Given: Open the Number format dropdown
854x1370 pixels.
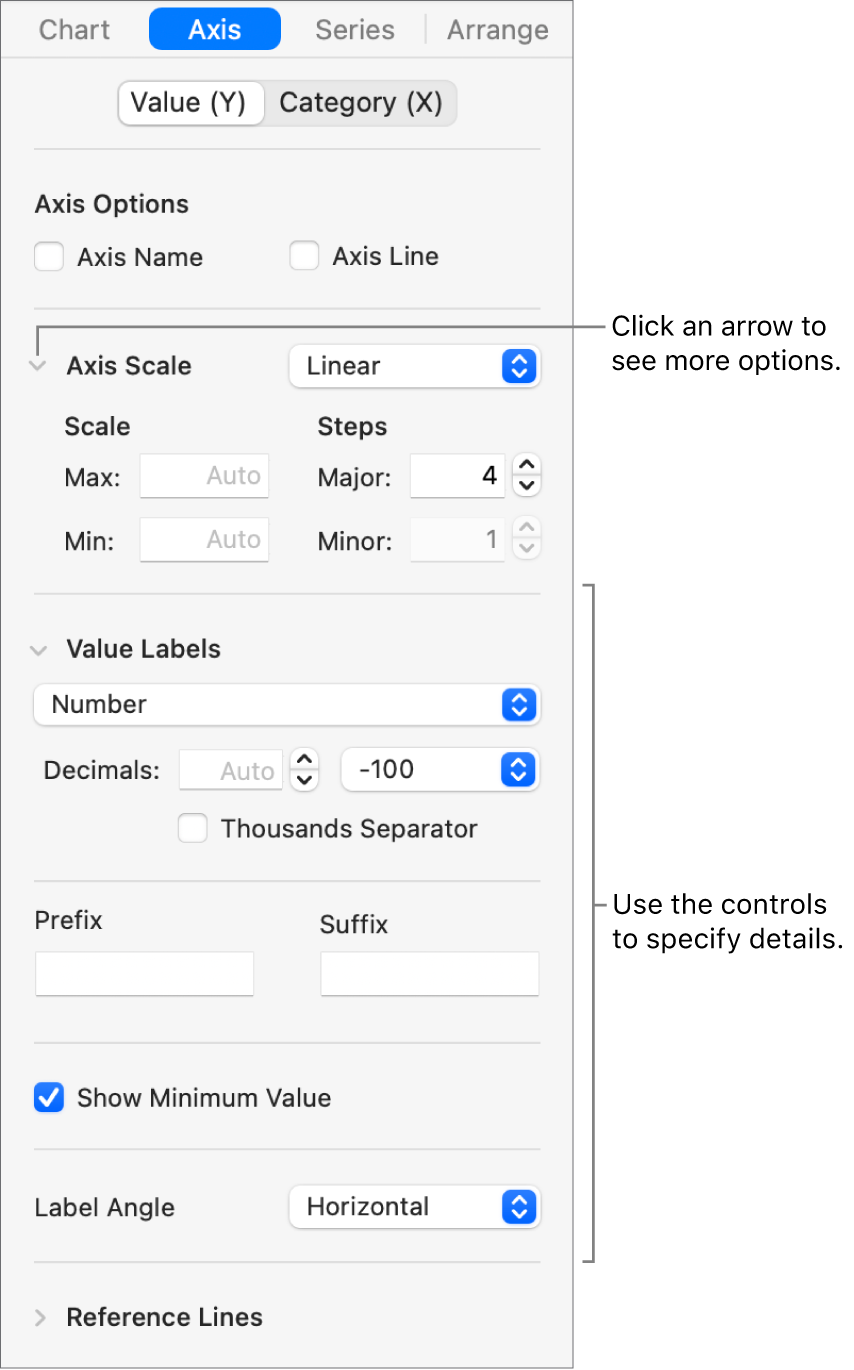Looking at the screenshot, I should [286, 705].
